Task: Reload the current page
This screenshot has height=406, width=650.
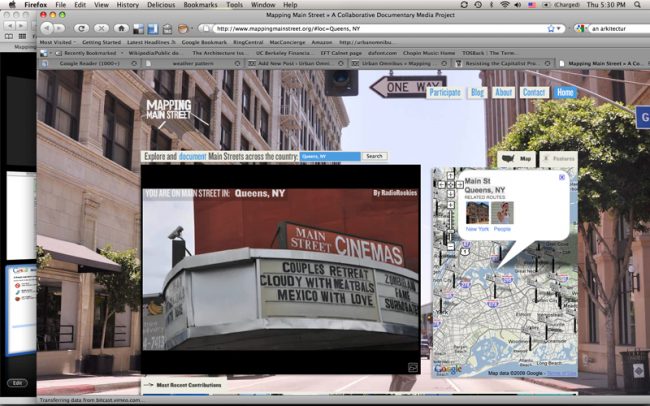Action: point(82,28)
